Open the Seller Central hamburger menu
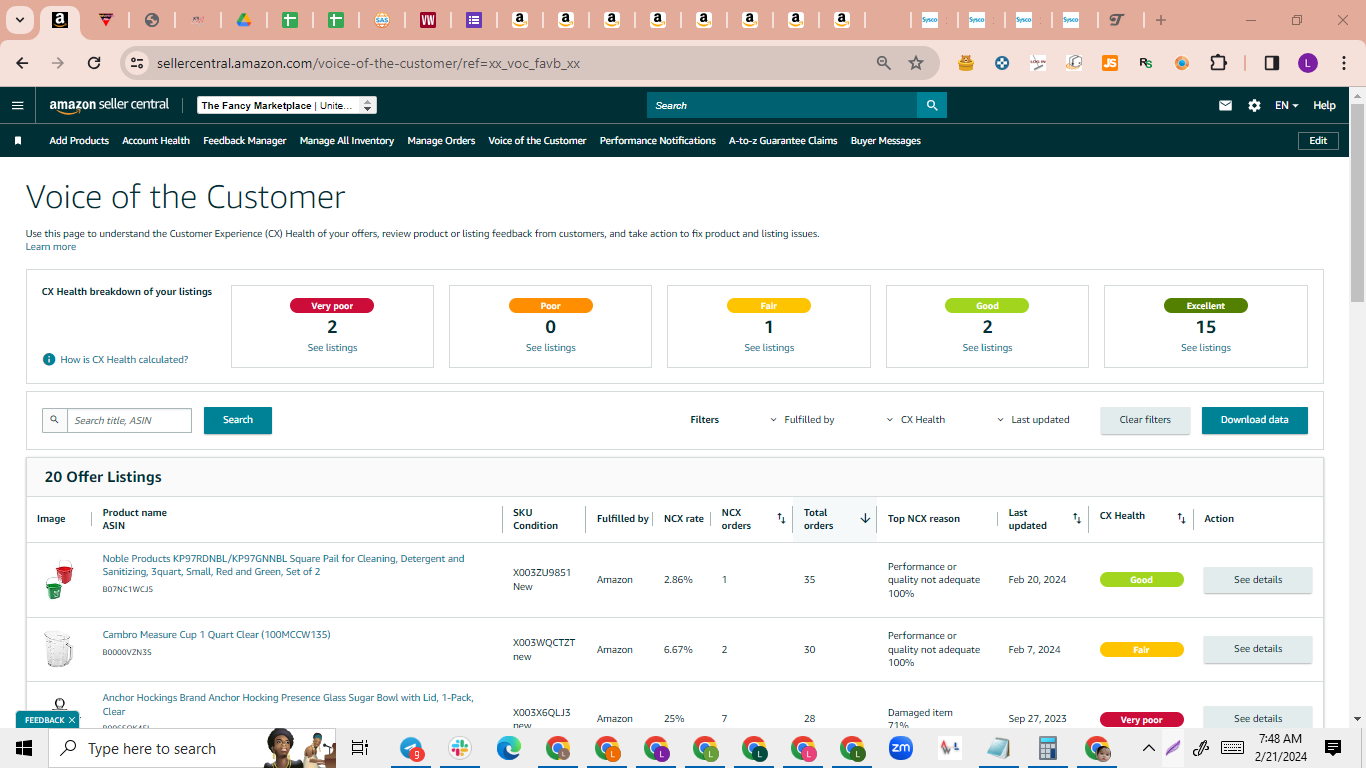The height and width of the screenshot is (768, 1366). [17, 105]
